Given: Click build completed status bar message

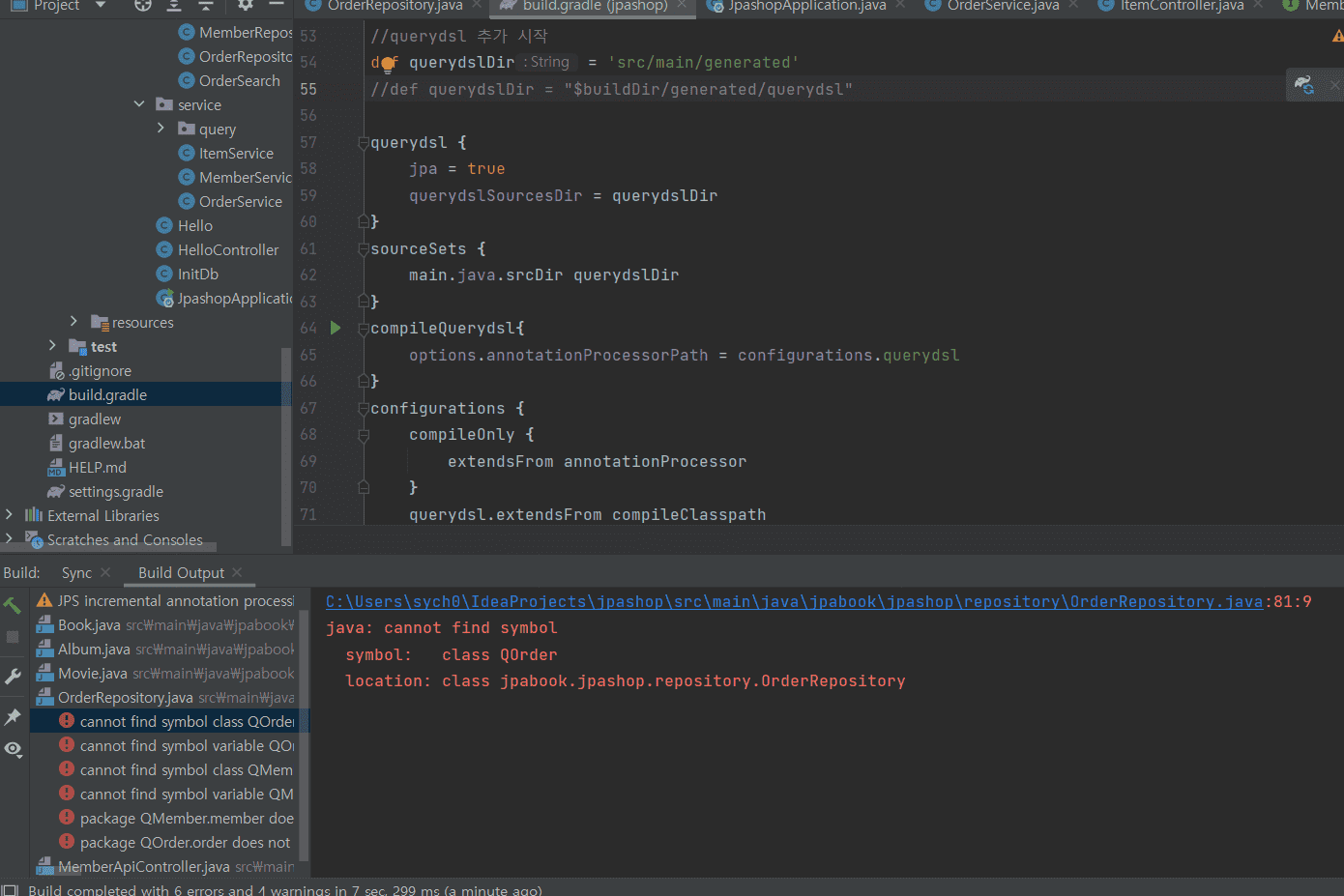Looking at the screenshot, I should 284,889.
